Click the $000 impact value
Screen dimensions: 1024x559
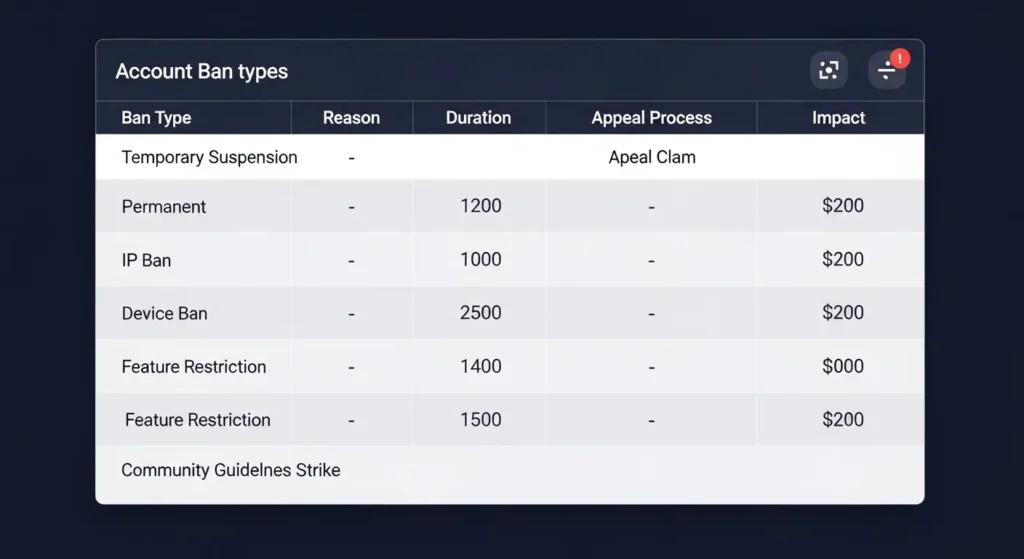click(x=842, y=367)
